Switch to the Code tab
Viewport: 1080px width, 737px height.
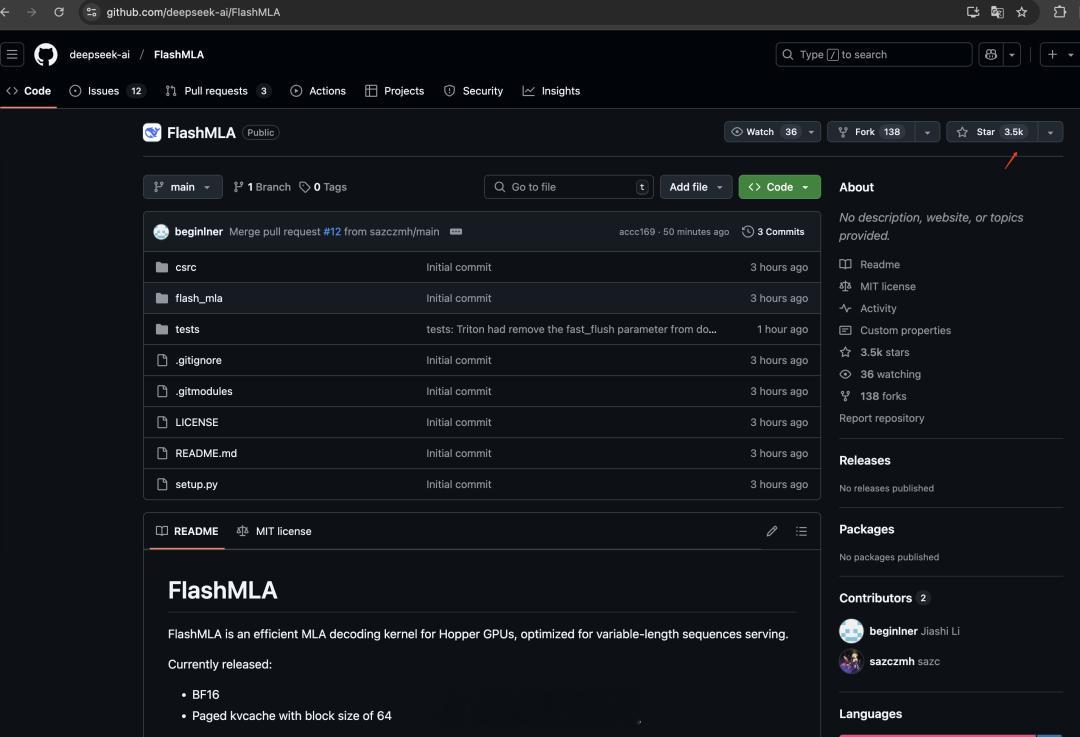29,91
